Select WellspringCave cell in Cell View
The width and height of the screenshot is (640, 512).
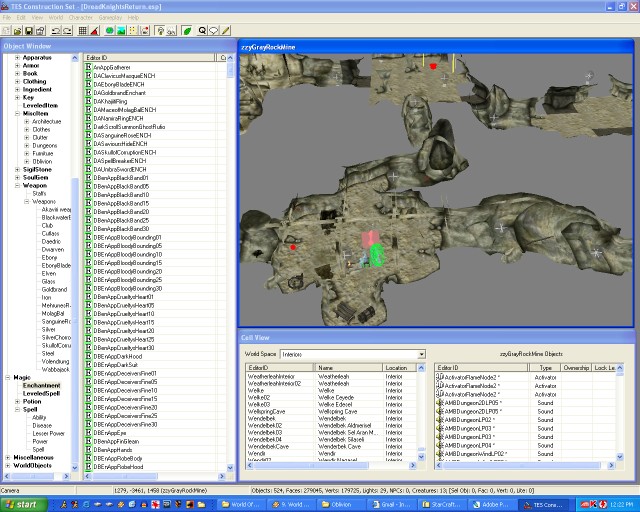(266, 412)
